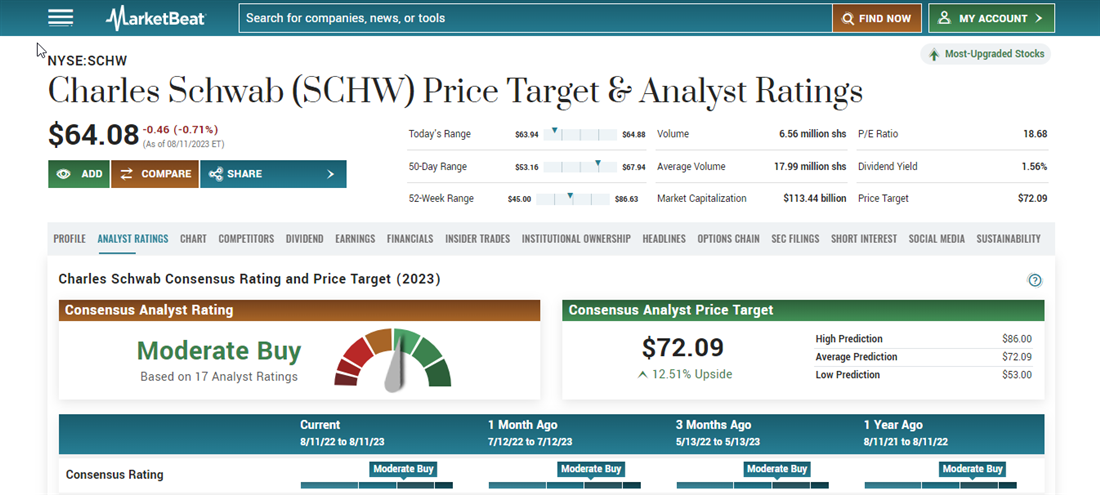Open the INSTITUTIONAL OWNERSHIP tab
This screenshot has width=1100, height=495.
pos(576,238)
